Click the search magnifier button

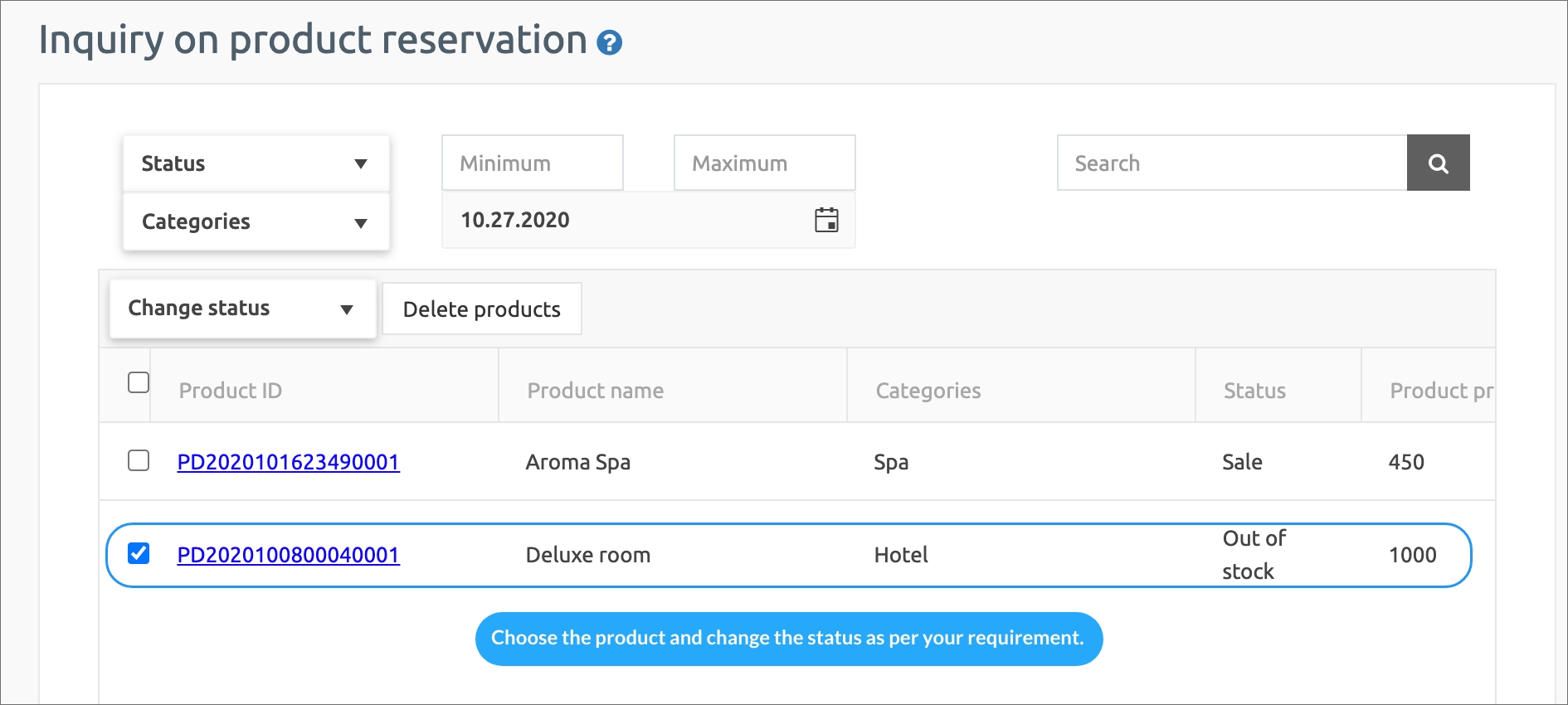point(1438,163)
